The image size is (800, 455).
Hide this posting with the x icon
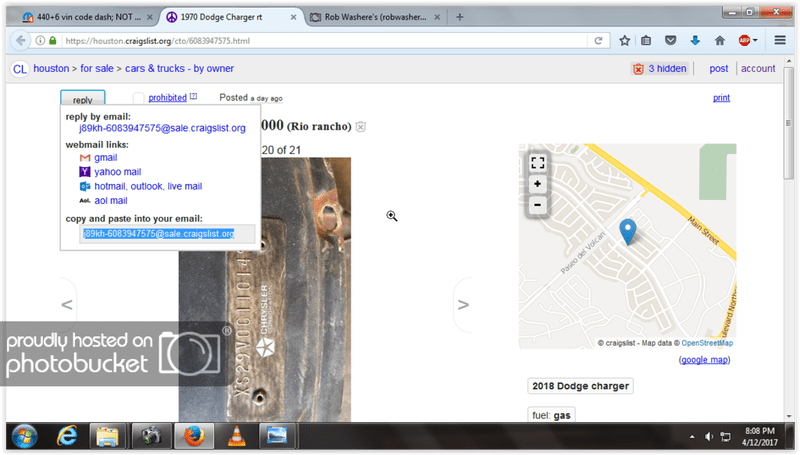[361, 127]
